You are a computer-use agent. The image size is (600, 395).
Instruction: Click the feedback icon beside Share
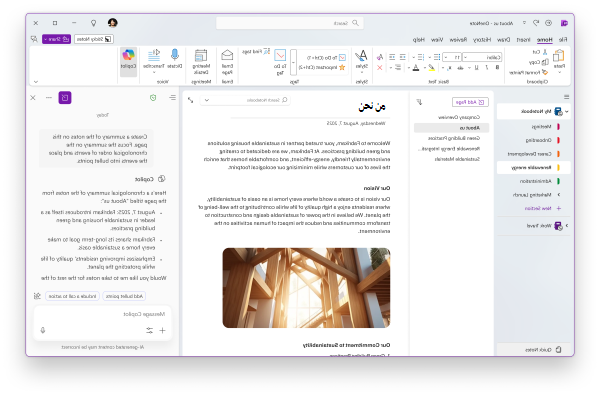[34, 39]
